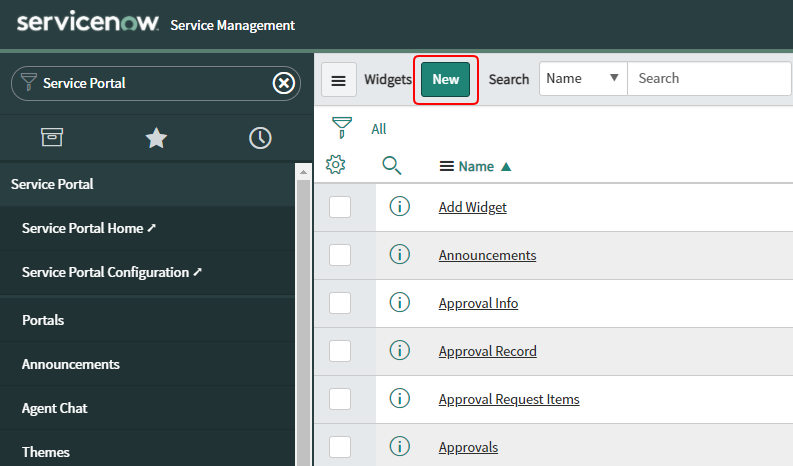This screenshot has height=466, width=793.
Task: Check the Add Widget row checkbox
Action: (340, 207)
